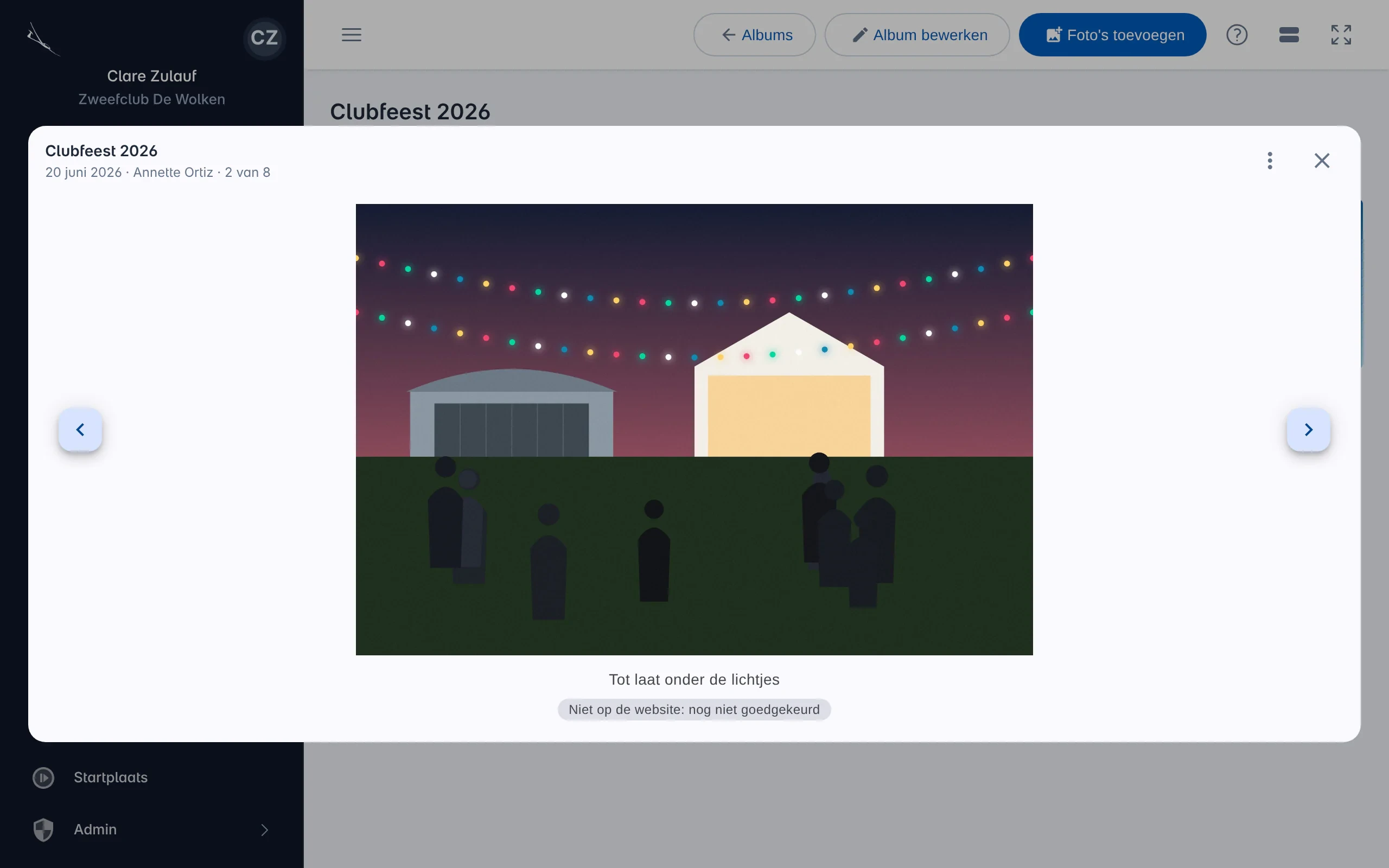1389x868 pixels.
Task: Click the caption 'Tot laat onder de lichtjes'
Action: [x=694, y=680]
